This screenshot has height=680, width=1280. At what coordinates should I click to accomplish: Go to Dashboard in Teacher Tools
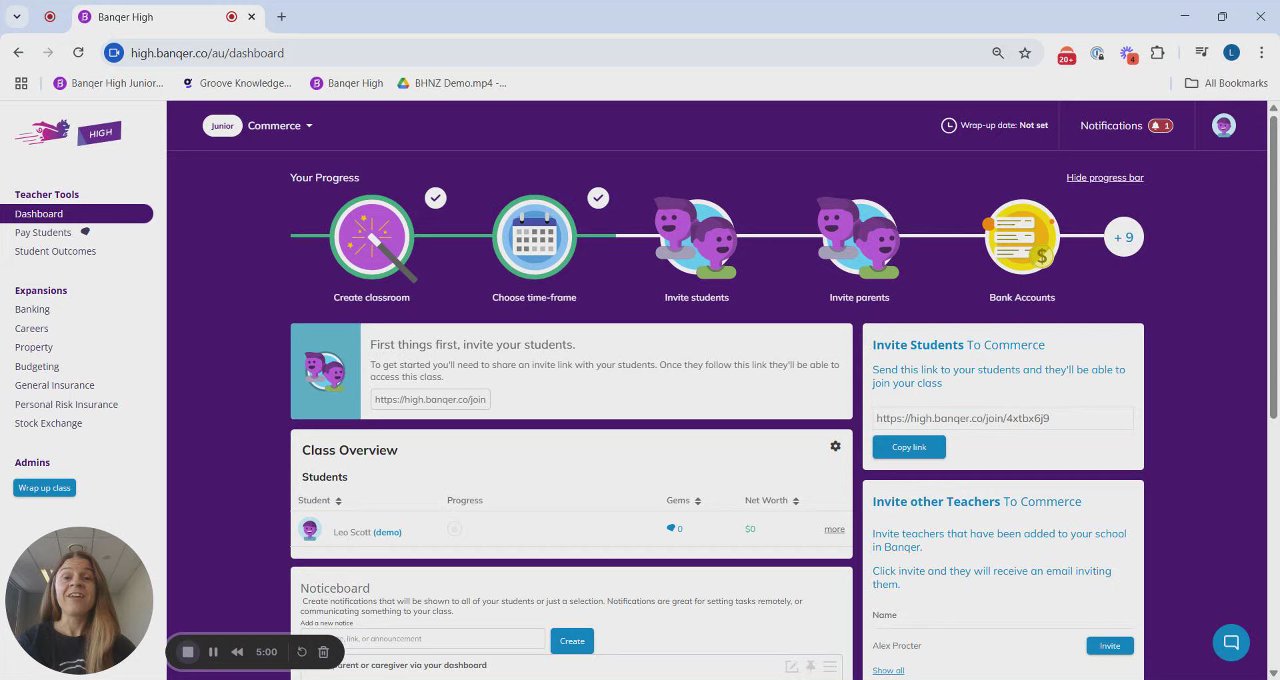coord(76,214)
